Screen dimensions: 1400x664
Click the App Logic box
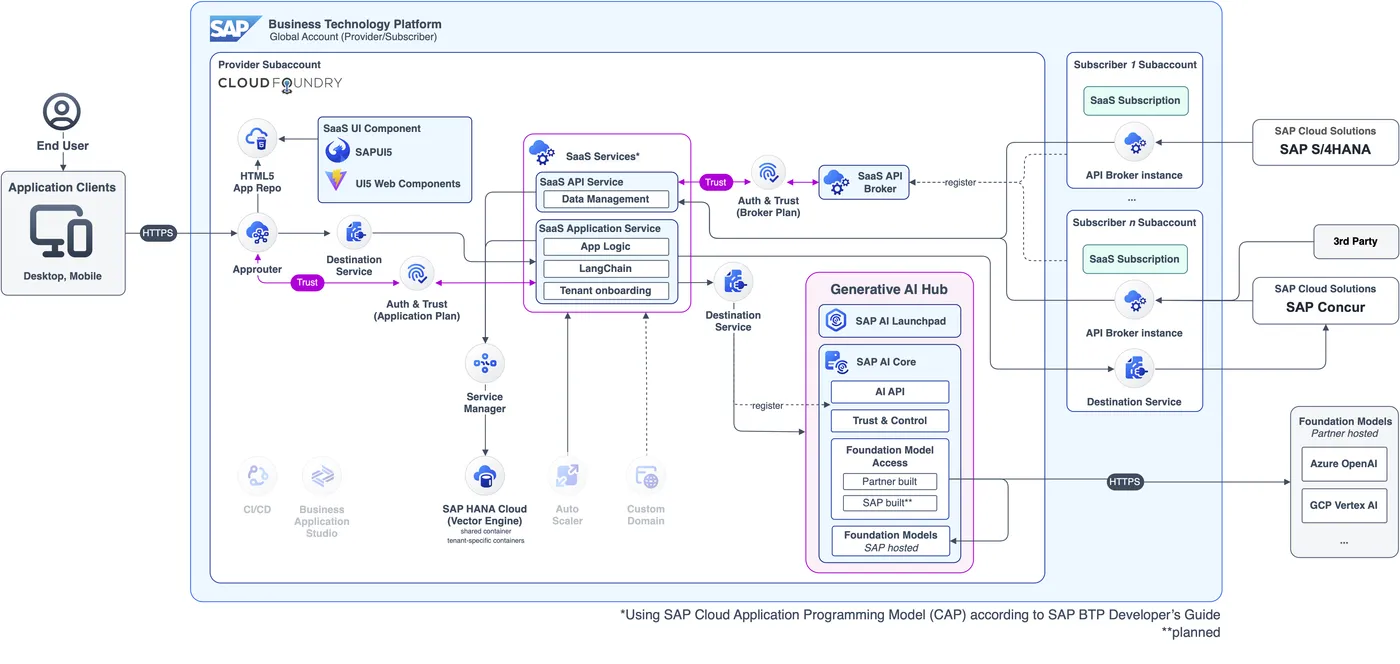coord(605,247)
